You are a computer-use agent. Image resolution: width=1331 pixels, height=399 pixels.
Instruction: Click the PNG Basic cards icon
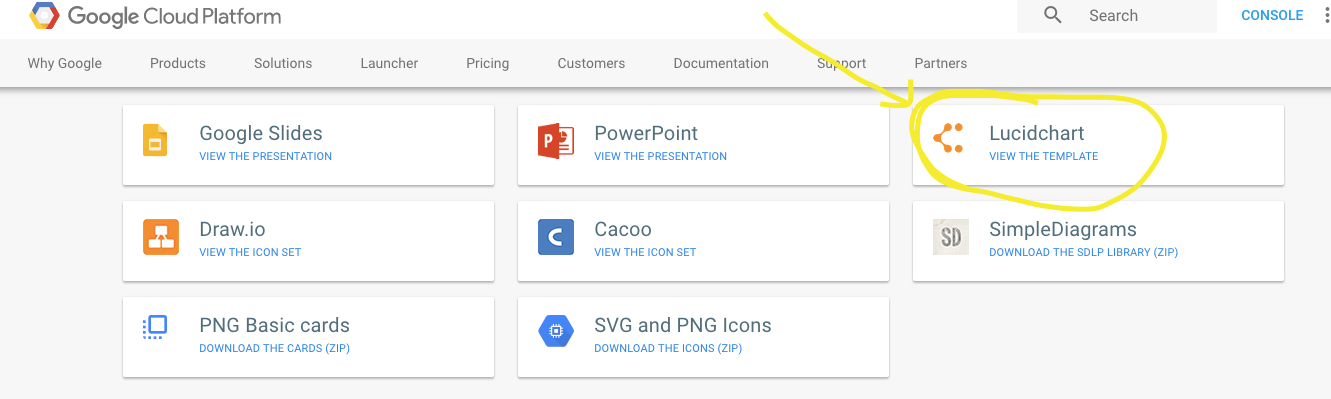click(155, 327)
